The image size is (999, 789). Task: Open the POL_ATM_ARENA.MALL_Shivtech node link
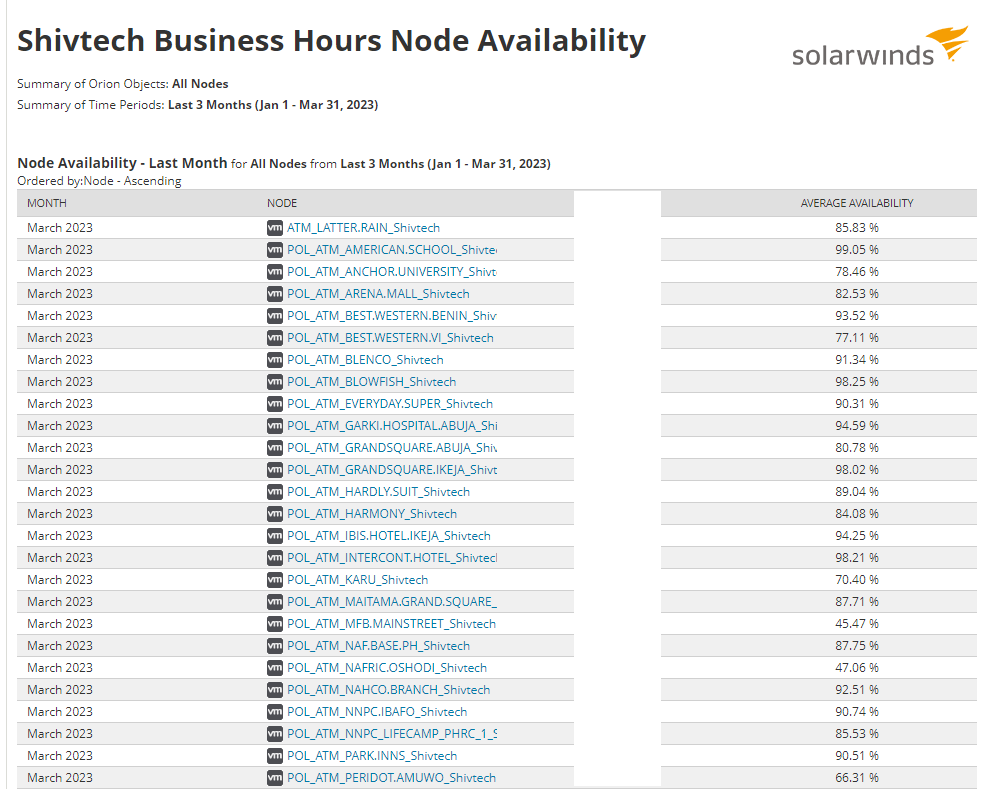click(x=378, y=294)
